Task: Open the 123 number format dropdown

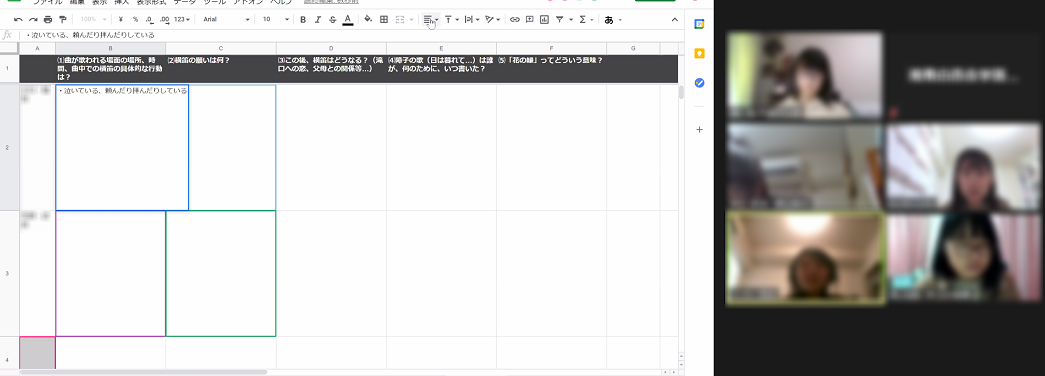Action: (182, 20)
